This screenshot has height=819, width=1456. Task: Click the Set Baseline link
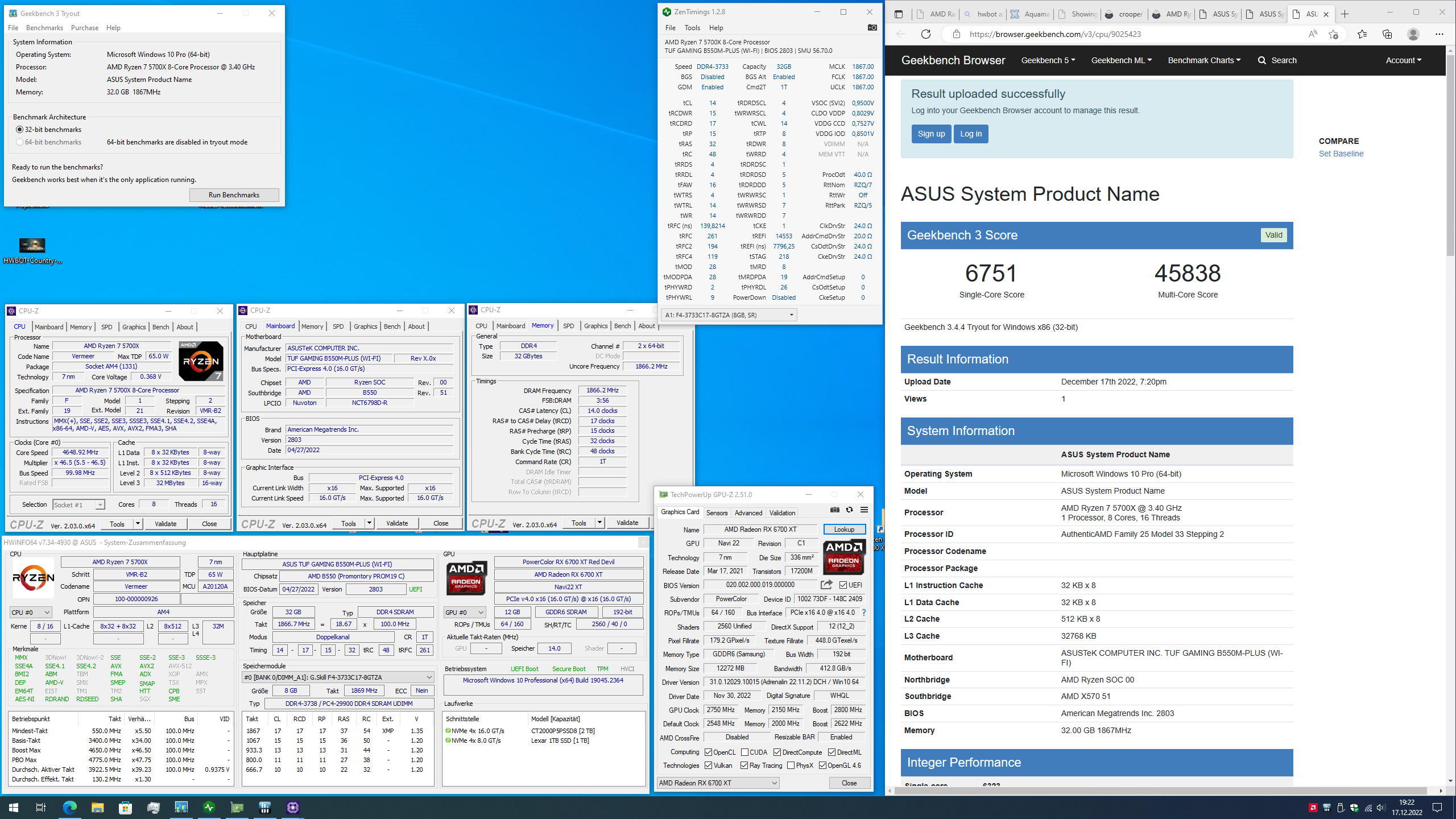1341,154
